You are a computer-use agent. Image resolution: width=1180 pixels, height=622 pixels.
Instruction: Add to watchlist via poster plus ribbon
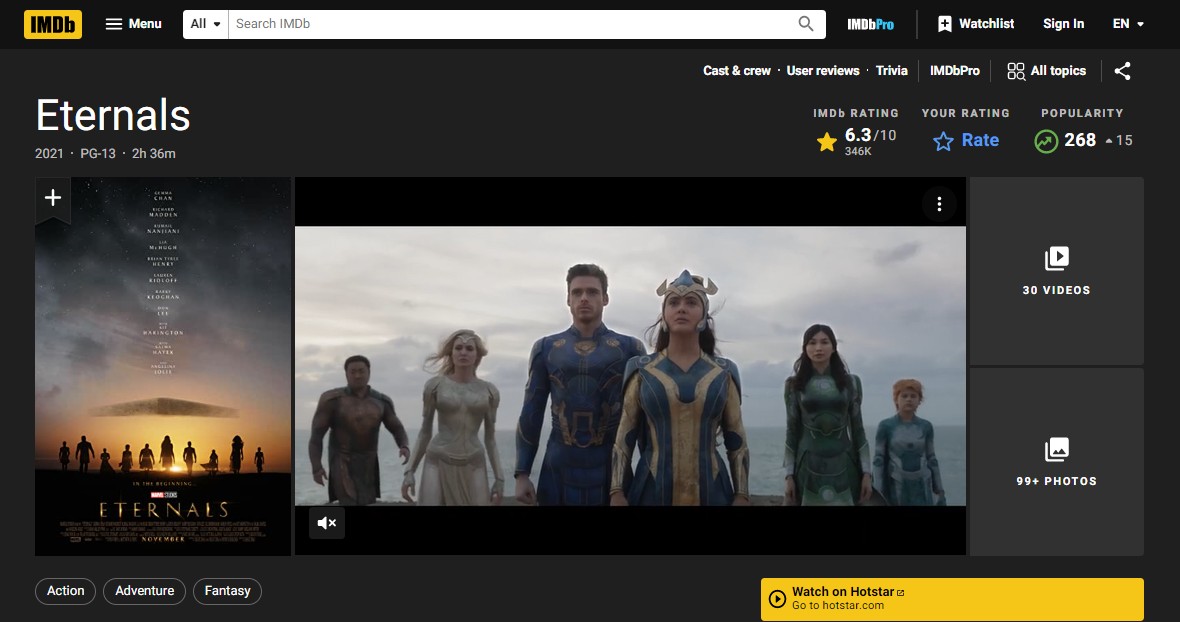[53, 199]
